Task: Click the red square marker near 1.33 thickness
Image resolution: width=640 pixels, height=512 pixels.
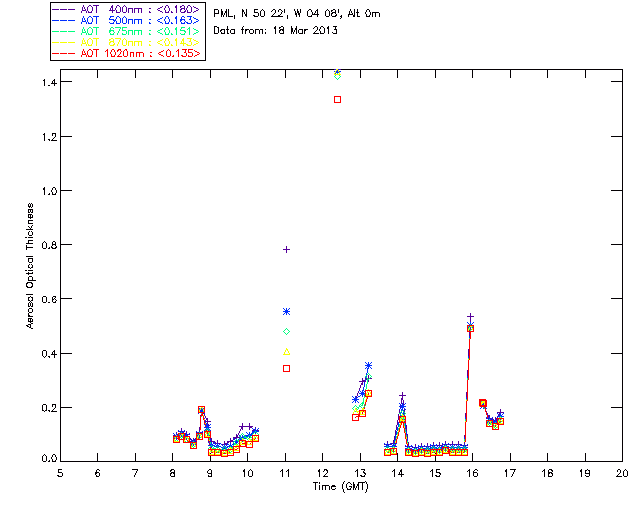Action: tap(338, 100)
